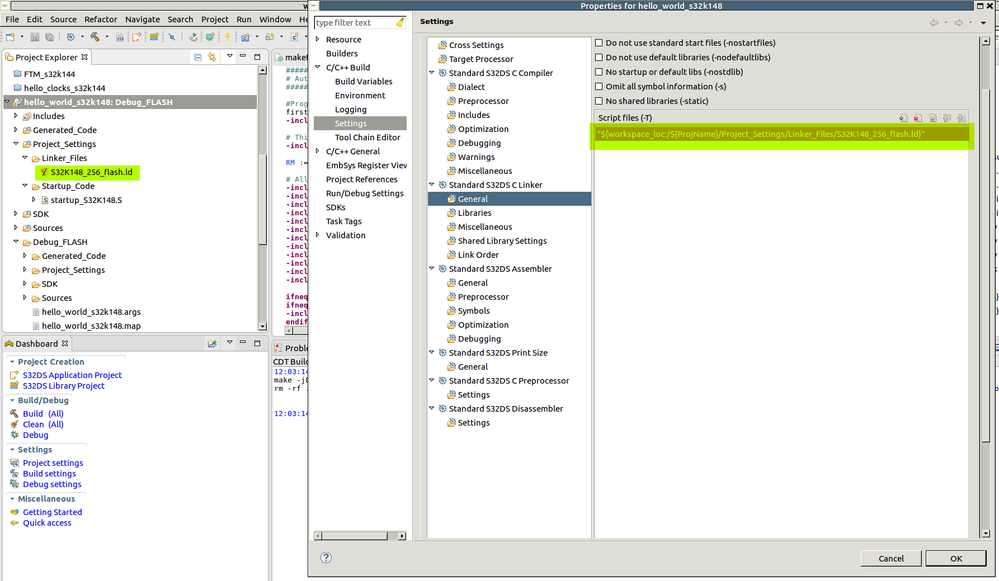Click the S32DS Application Project icon
Image resolution: width=999 pixels, height=581 pixels.
tap(14, 375)
